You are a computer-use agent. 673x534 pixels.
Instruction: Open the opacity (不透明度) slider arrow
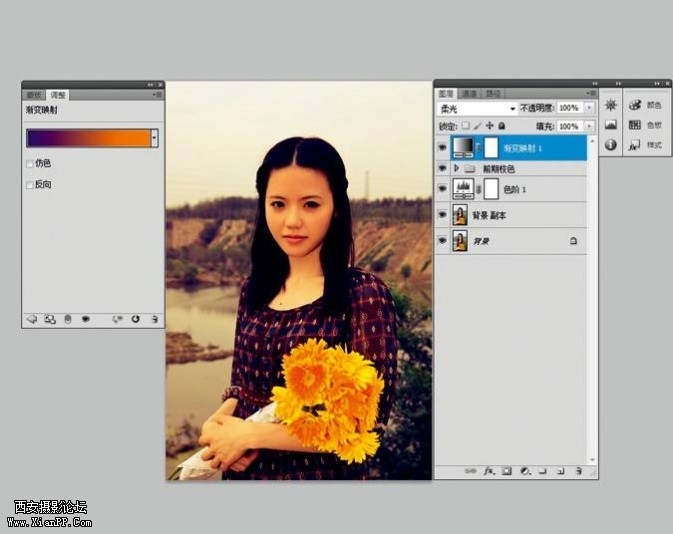[x=589, y=108]
